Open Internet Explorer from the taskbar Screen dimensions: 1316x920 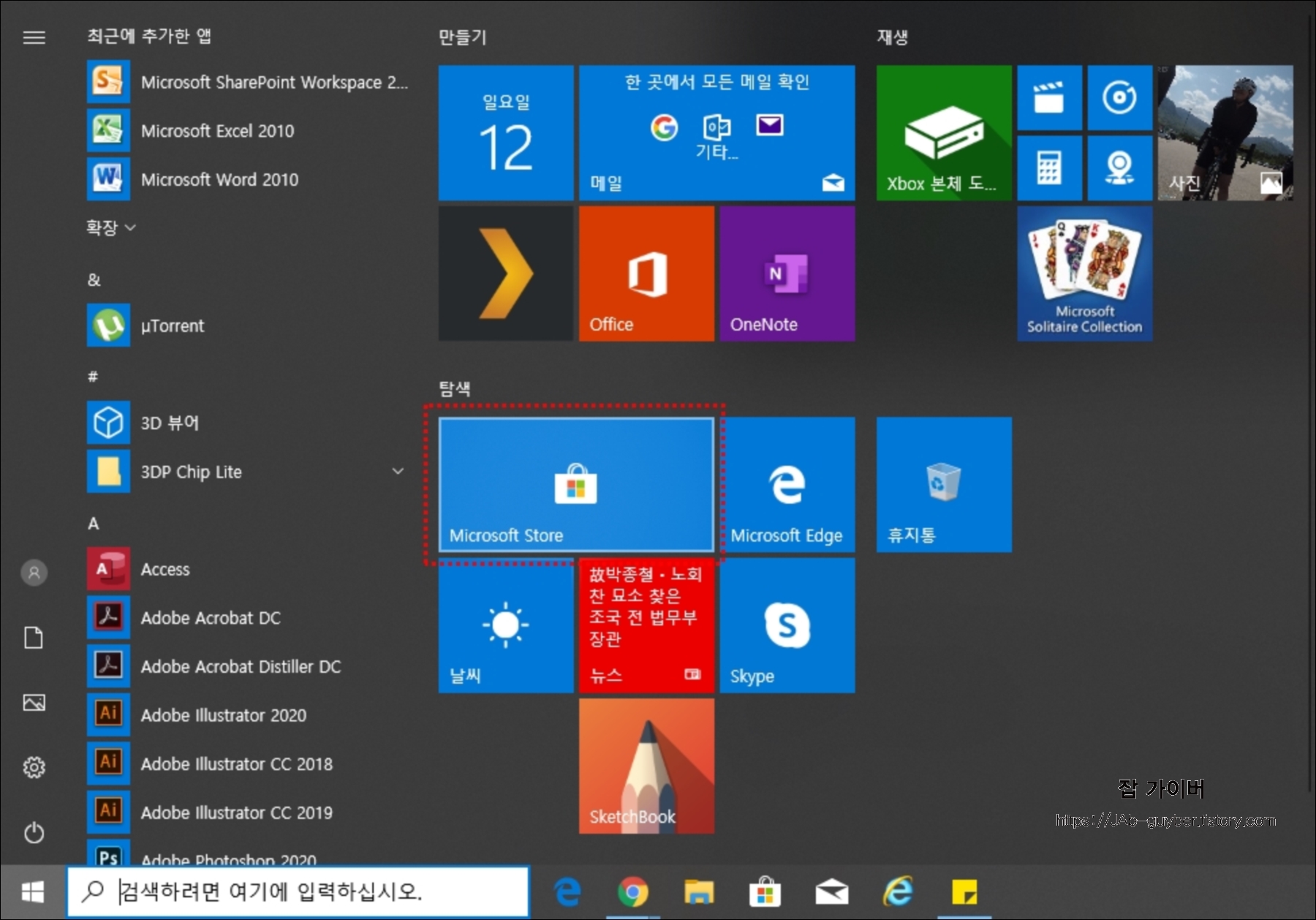click(898, 892)
